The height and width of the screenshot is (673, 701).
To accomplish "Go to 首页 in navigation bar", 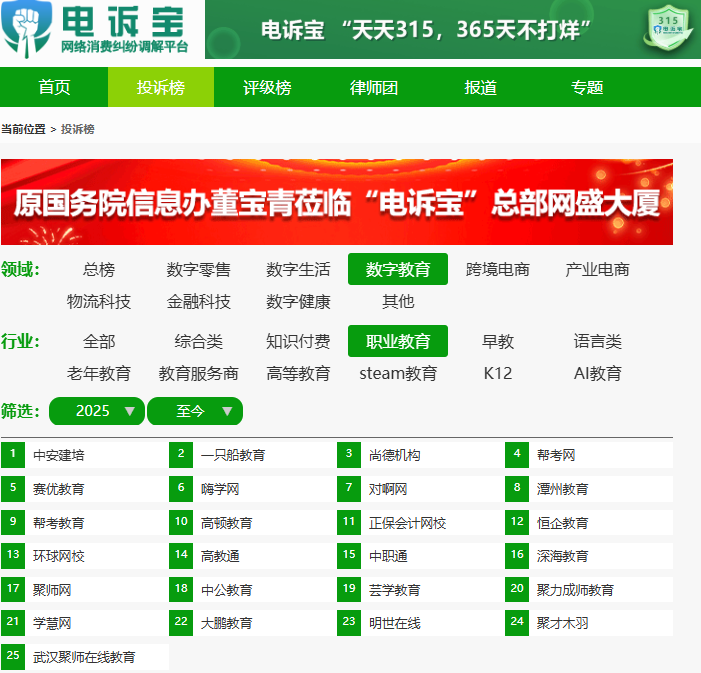I will (x=54, y=87).
